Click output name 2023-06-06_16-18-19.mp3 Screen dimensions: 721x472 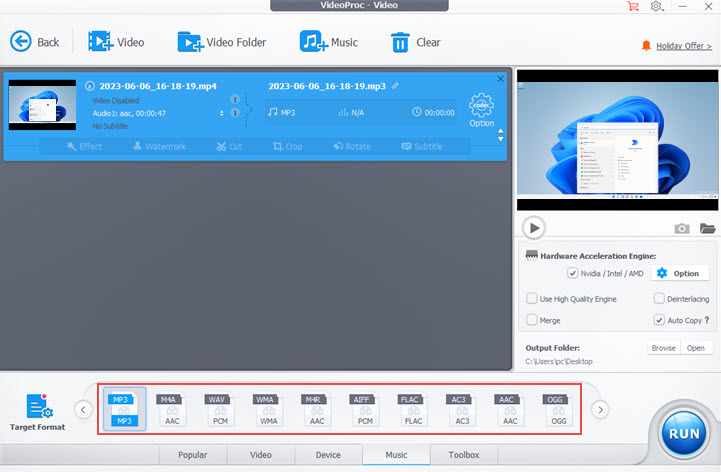(327, 86)
